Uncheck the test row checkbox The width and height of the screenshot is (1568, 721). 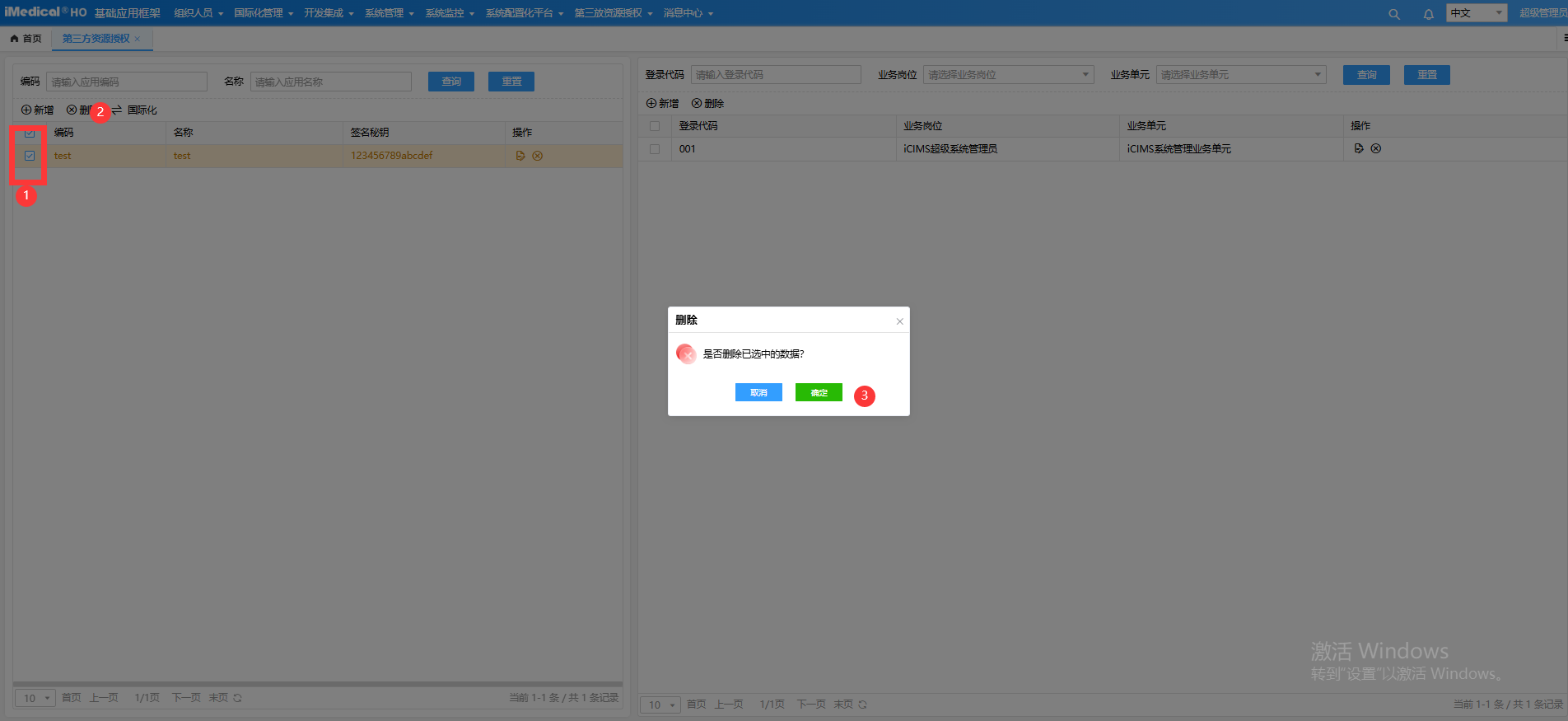(x=30, y=156)
